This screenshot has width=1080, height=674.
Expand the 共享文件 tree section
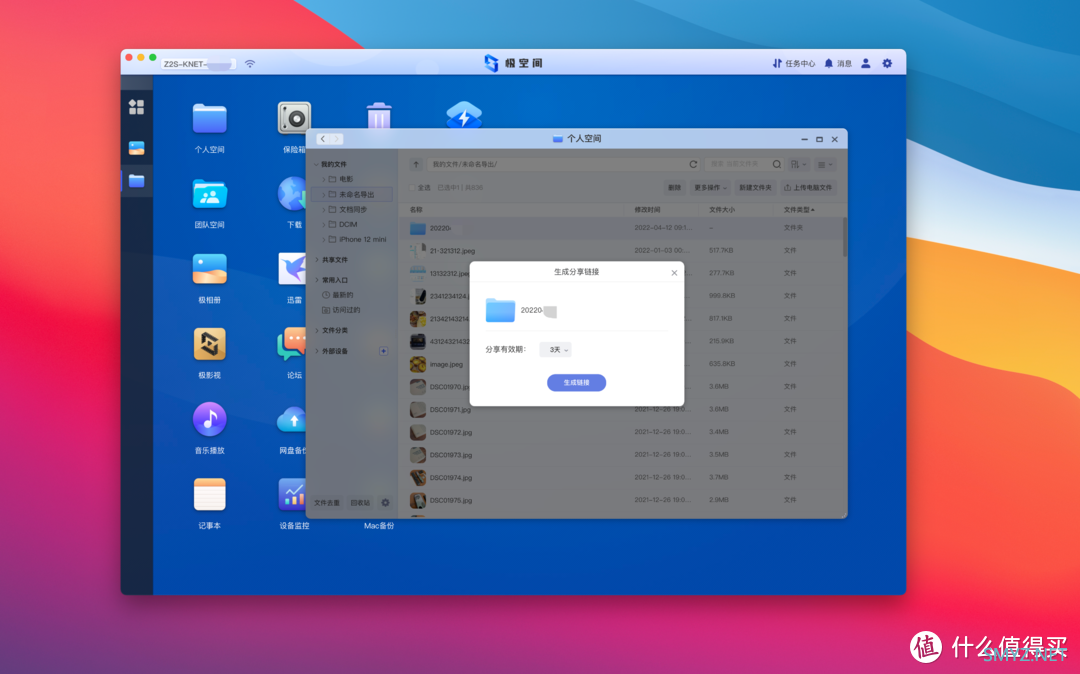point(317,260)
